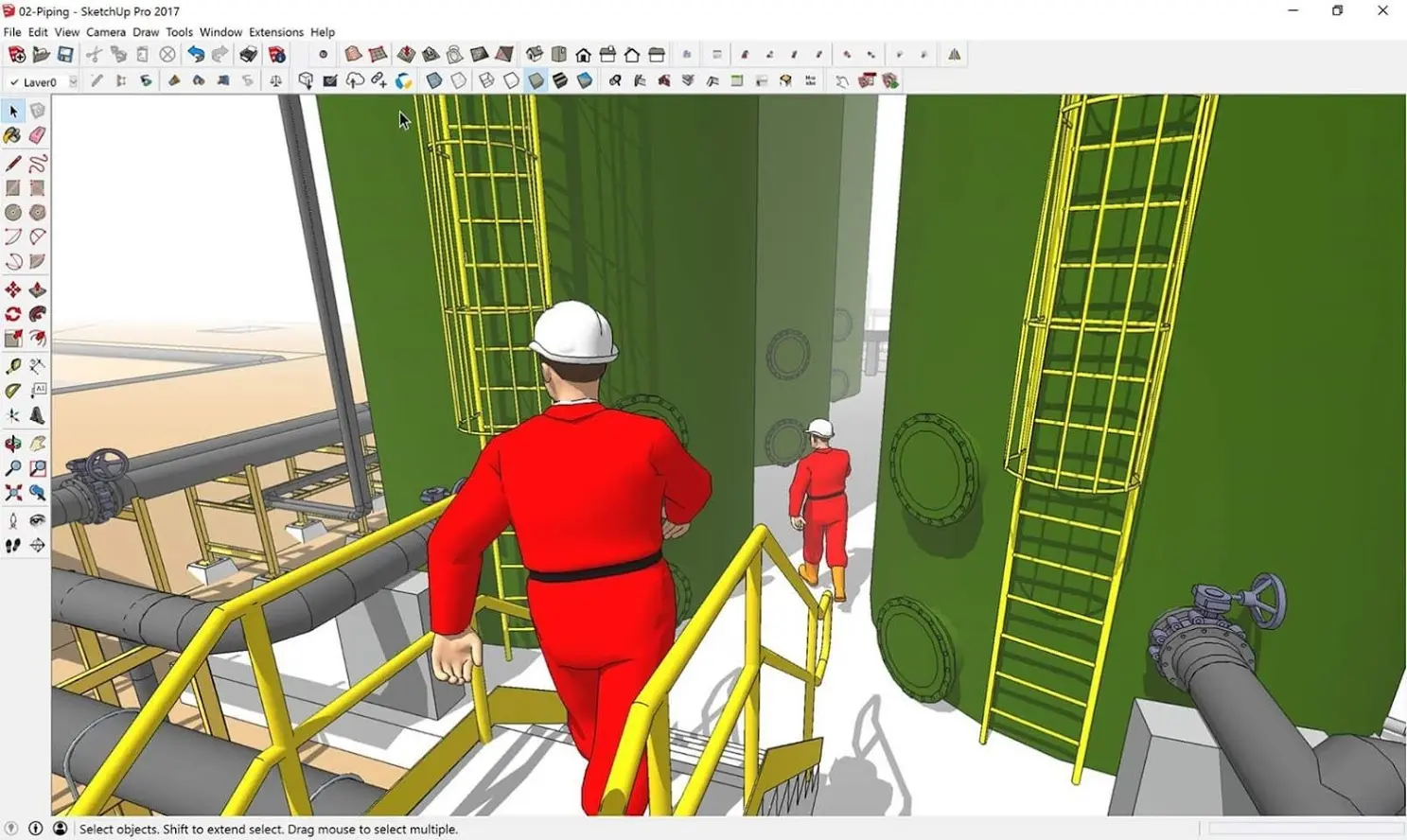The width and height of the screenshot is (1407, 840).
Task: Open the Layer0 layer dropdown
Action: (73, 82)
